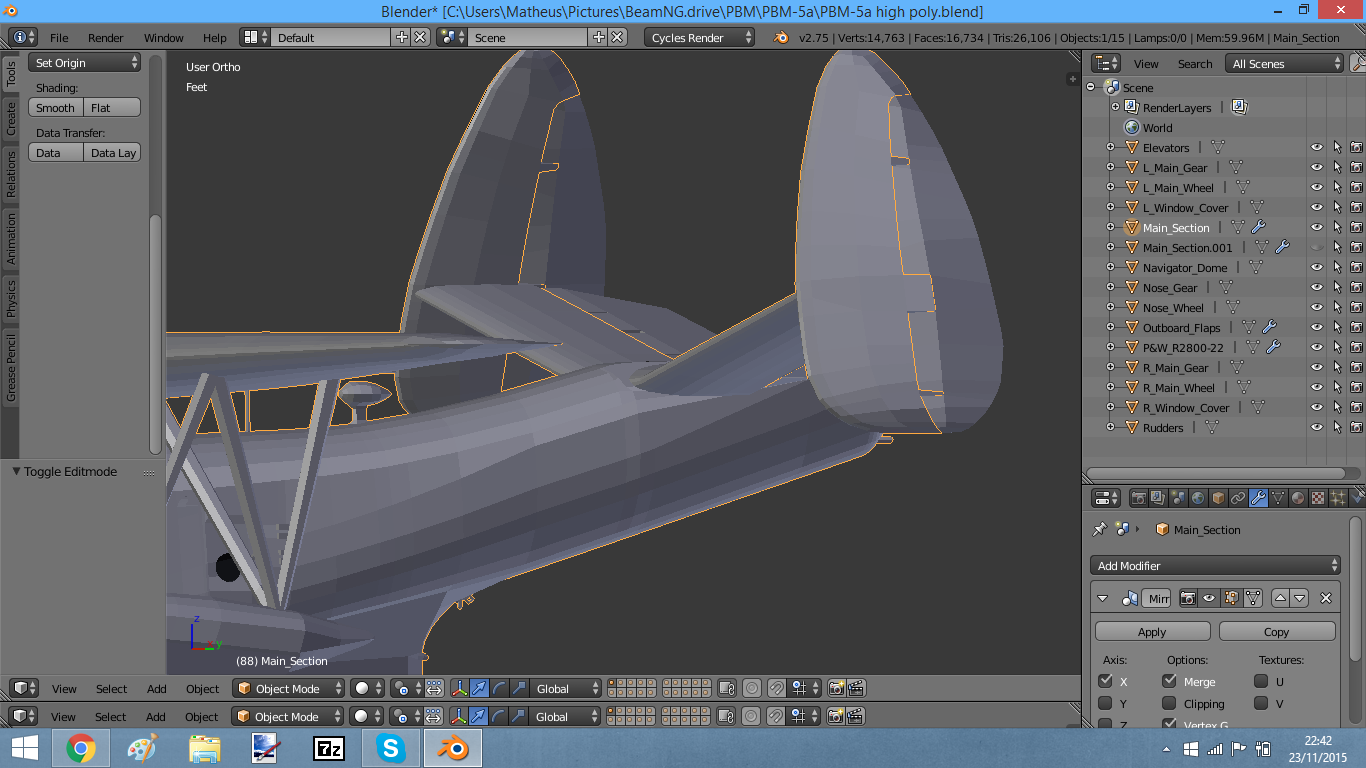The width and height of the screenshot is (1366, 768).
Task: Open the Render properties tab (camera icon)
Action: tap(1138, 498)
